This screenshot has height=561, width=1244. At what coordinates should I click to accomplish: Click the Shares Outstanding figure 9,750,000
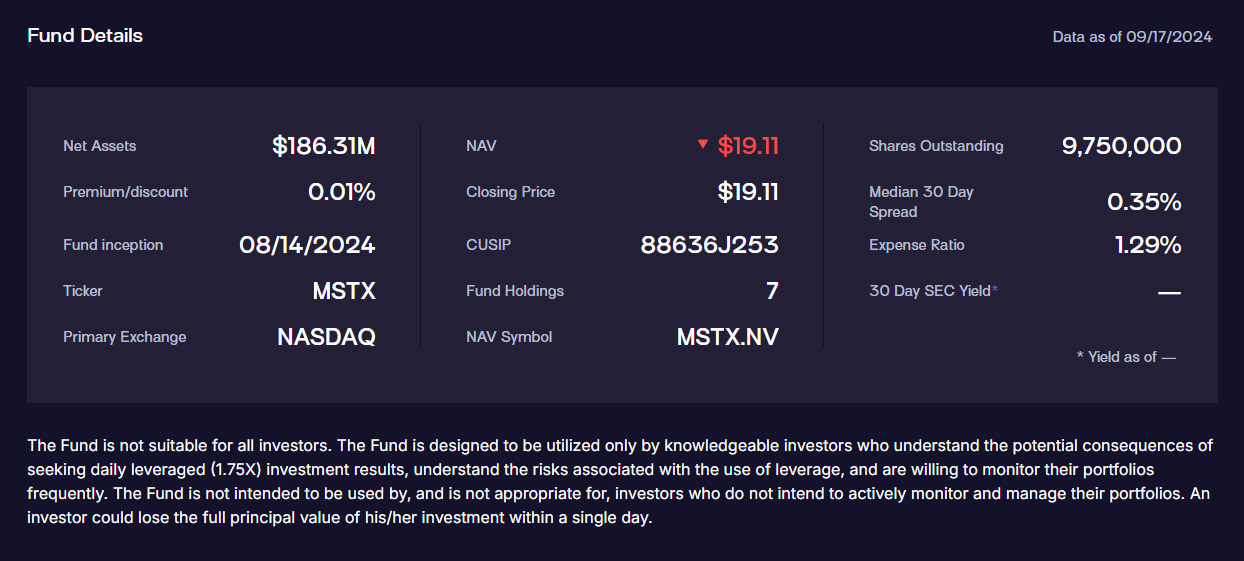click(1121, 146)
